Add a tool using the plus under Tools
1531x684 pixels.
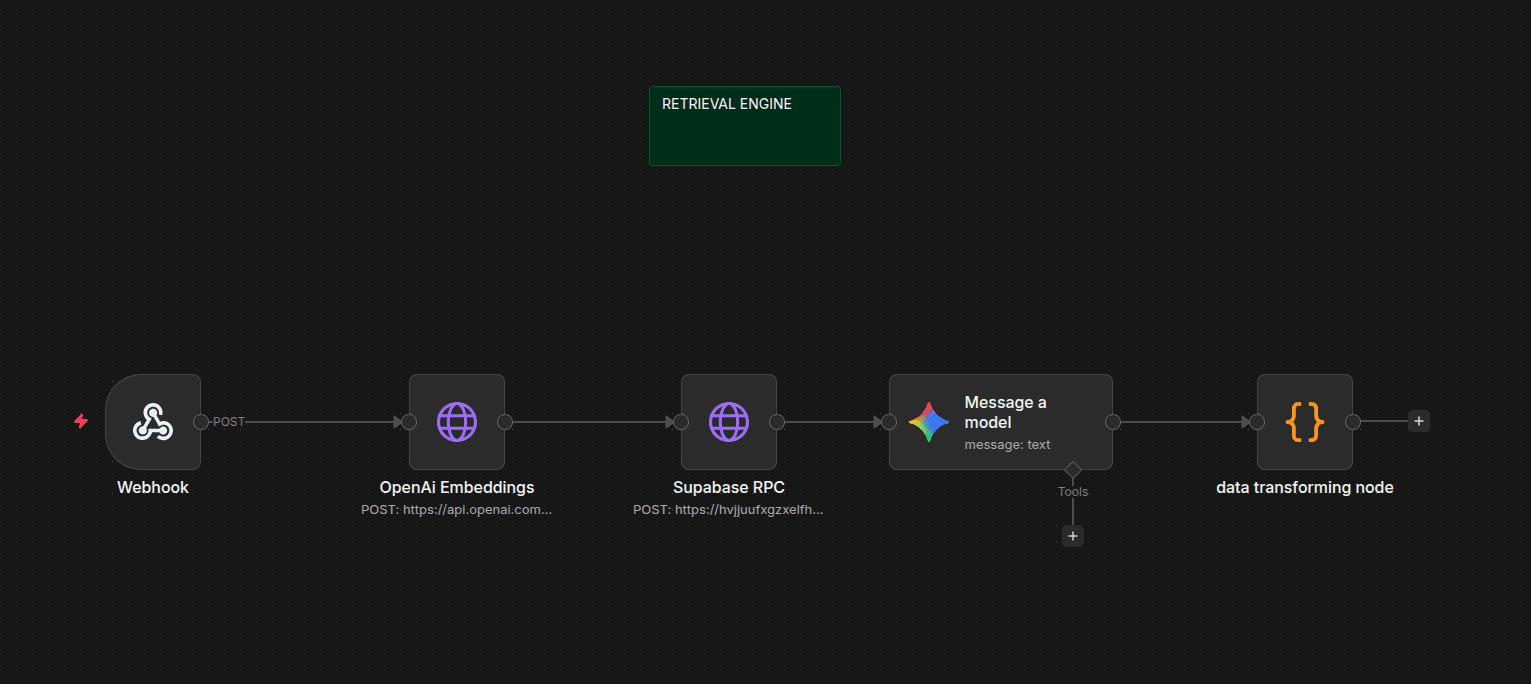pos(1073,536)
